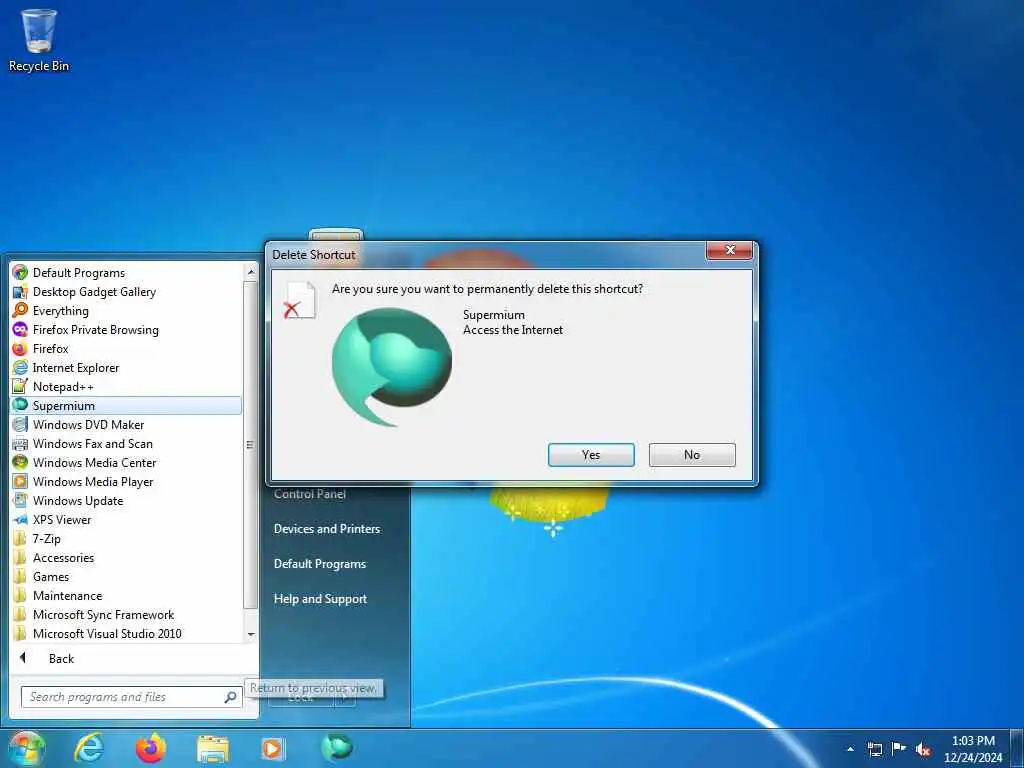Screen dimensions: 1024x768
Task: Launch Everything search from its icon
Action: pyautogui.click(x=20, y=310)
